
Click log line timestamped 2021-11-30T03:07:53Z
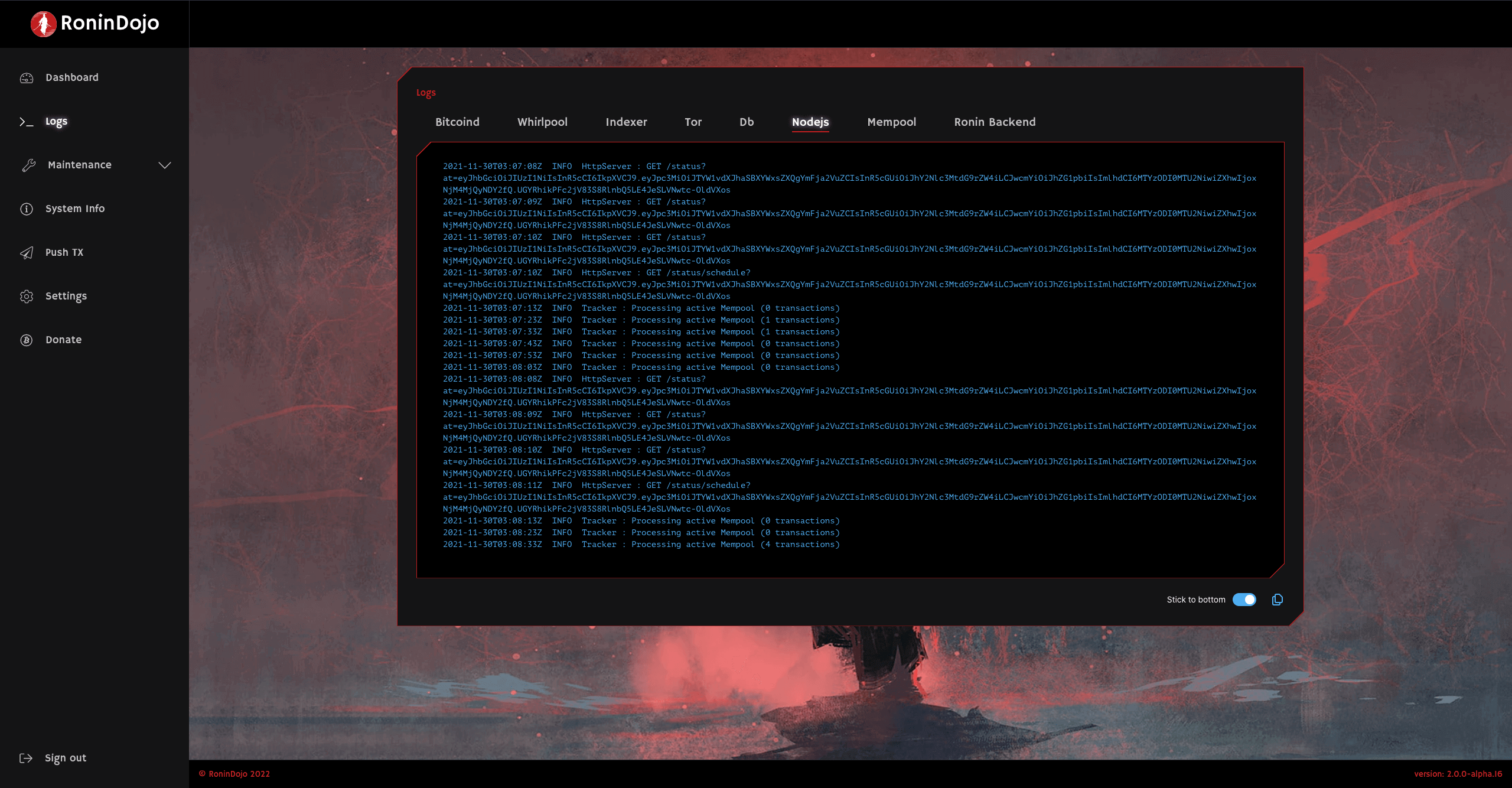tap(641, 356)
